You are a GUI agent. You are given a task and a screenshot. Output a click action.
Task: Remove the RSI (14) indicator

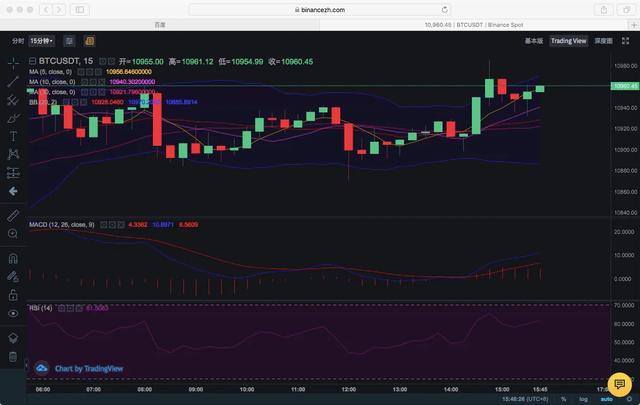(79, 308)
